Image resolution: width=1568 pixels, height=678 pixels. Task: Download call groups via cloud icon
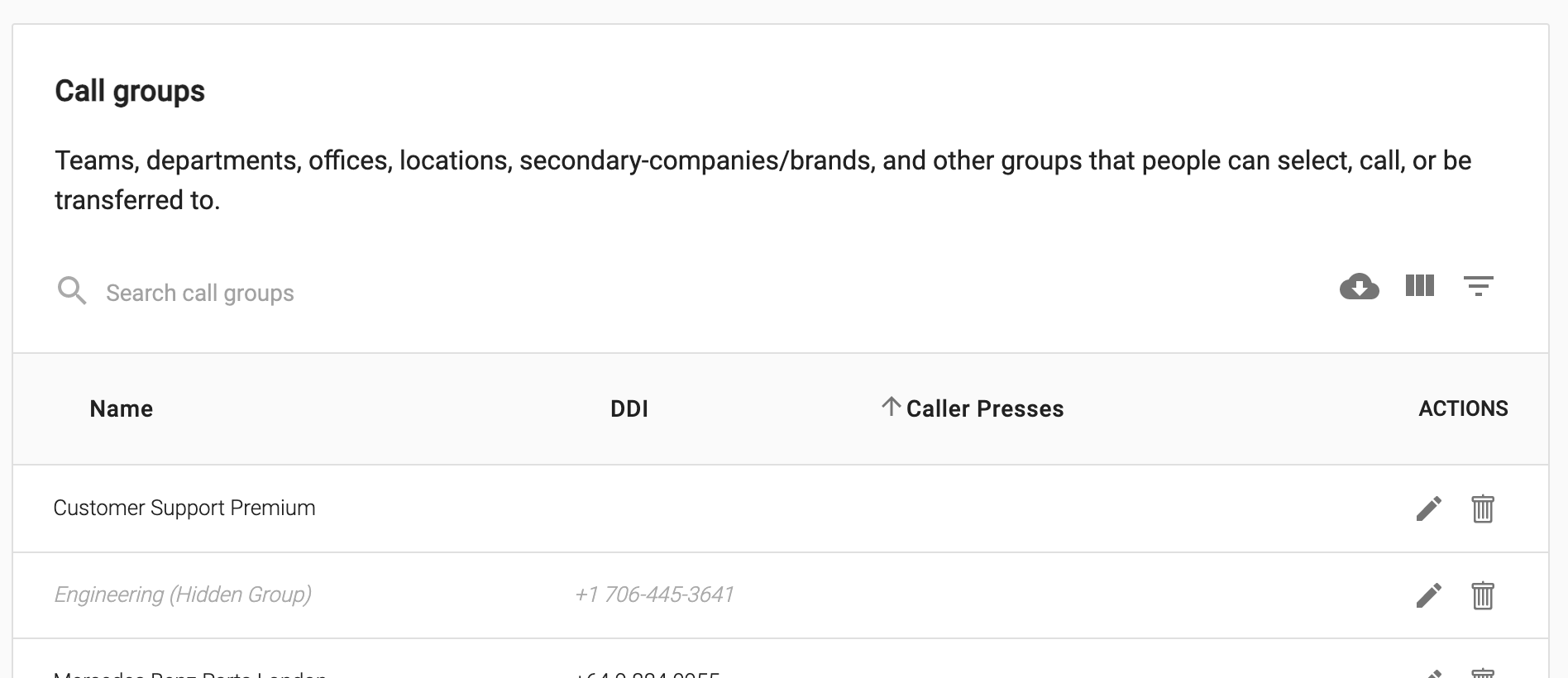point(1359,287)
